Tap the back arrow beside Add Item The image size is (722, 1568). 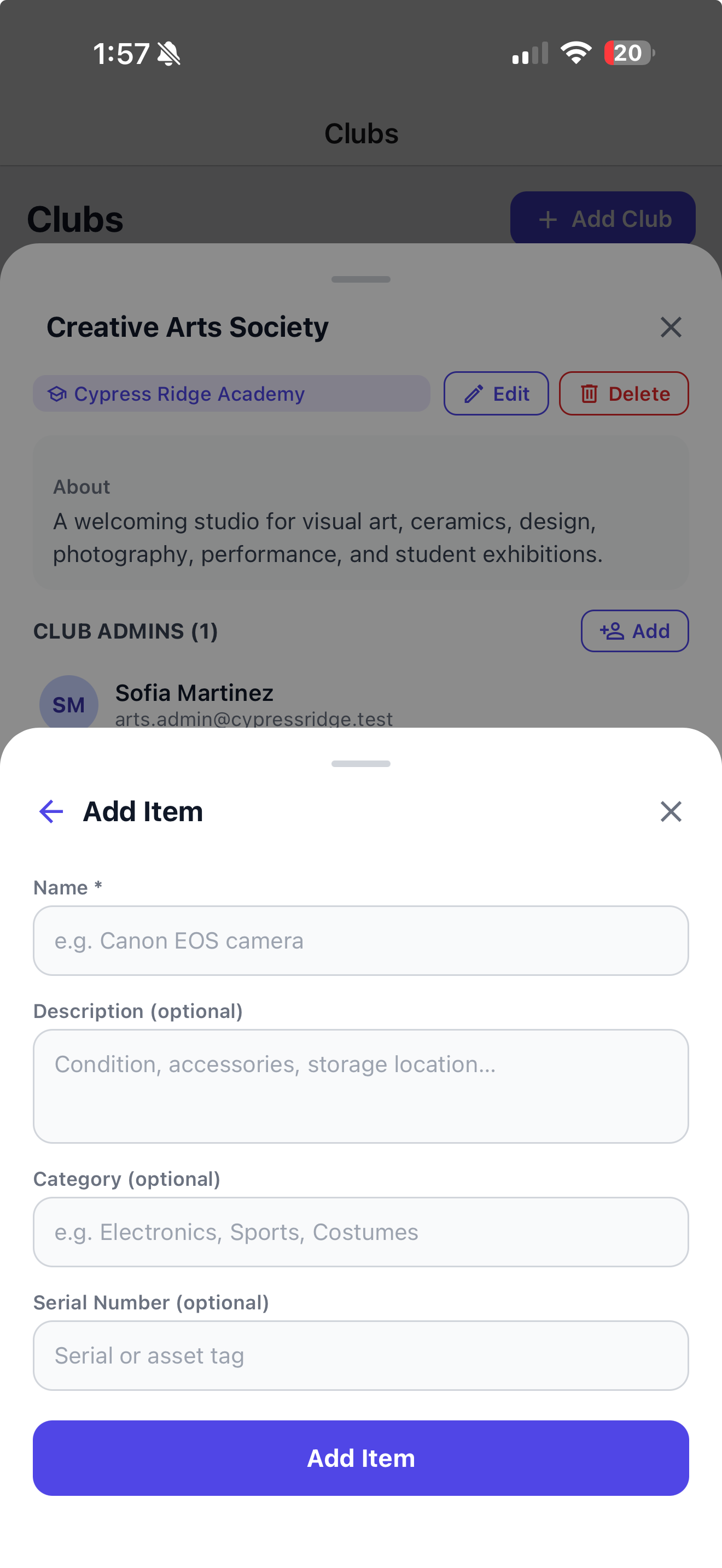click(51, 811)
